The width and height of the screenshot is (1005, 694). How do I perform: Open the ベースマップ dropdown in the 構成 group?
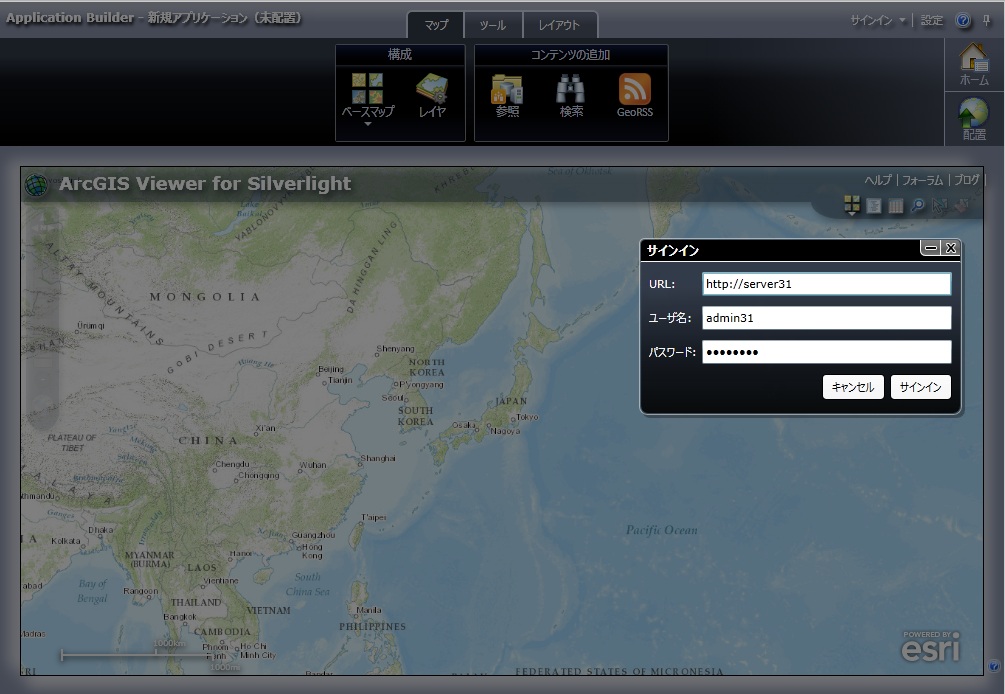367,98
